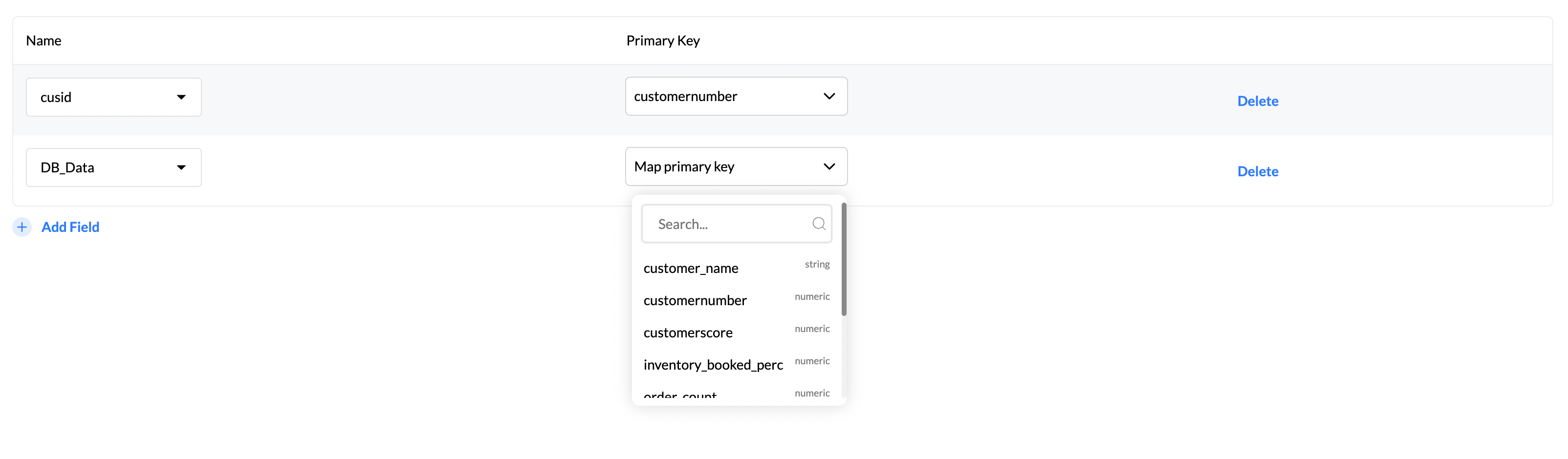Click the chevron on the customernumber primary key field
Screen dimensions: 1568x459
click(828, 96)
